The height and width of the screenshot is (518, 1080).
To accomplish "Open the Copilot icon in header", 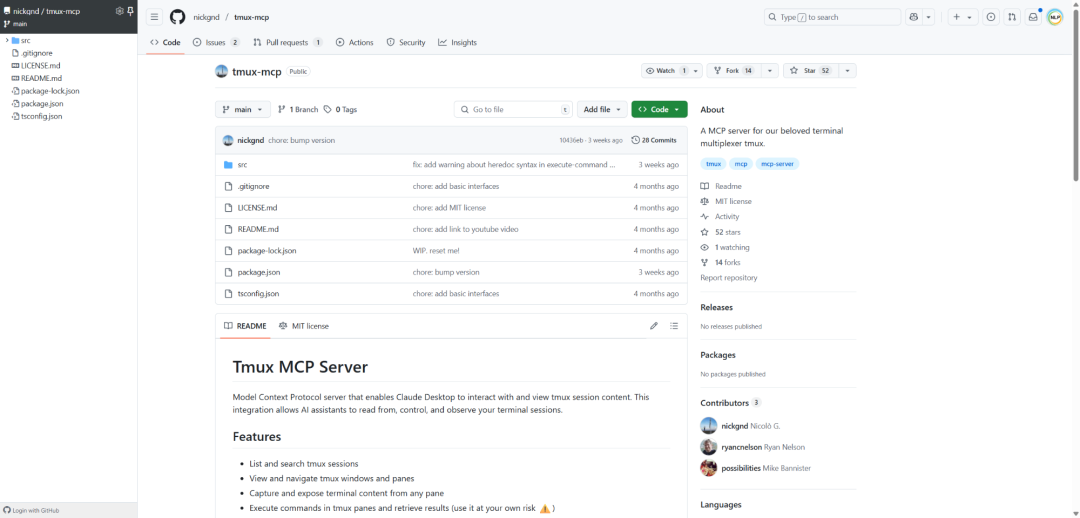I will coord(914,17).
